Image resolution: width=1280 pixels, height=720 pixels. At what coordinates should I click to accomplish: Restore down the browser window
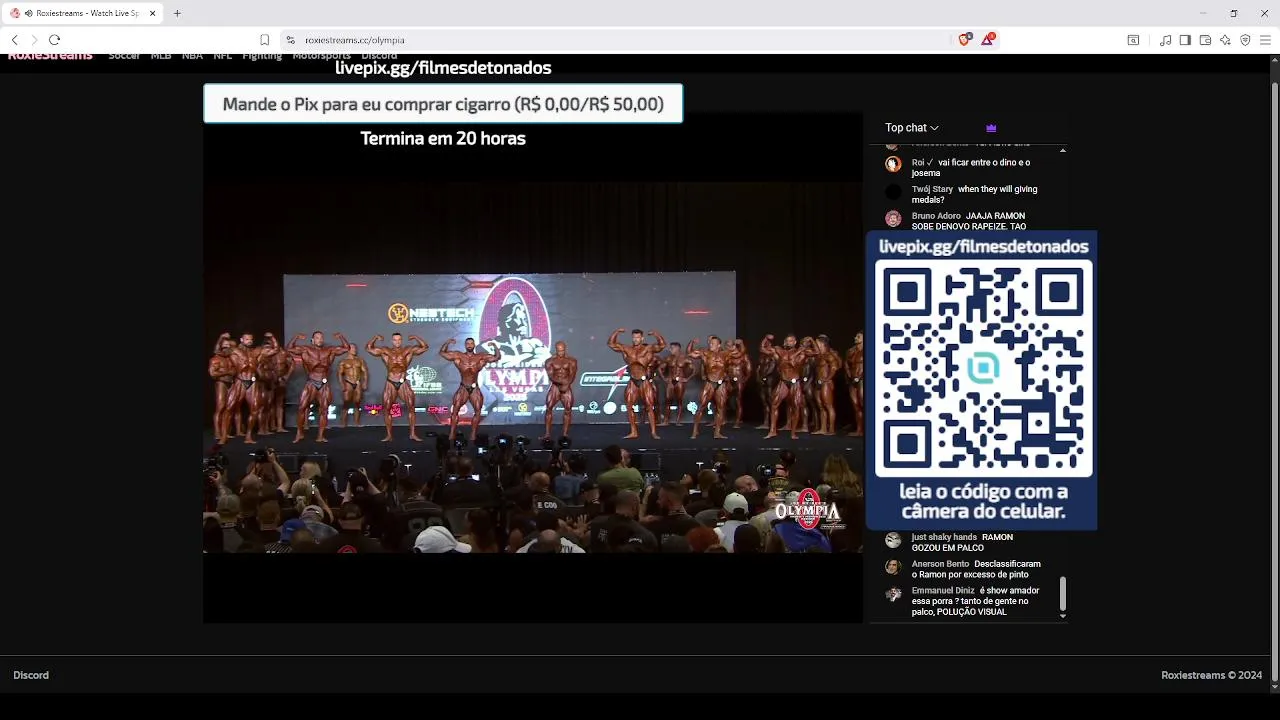coord(1234,13)
